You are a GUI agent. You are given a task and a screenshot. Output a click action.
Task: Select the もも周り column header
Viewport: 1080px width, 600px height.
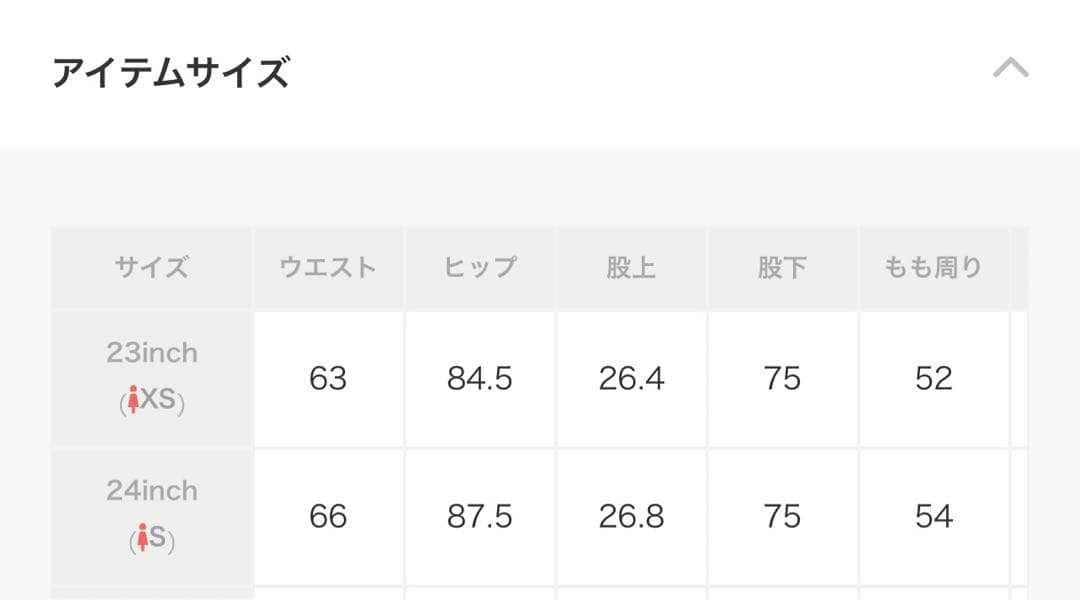coord(933,267)
